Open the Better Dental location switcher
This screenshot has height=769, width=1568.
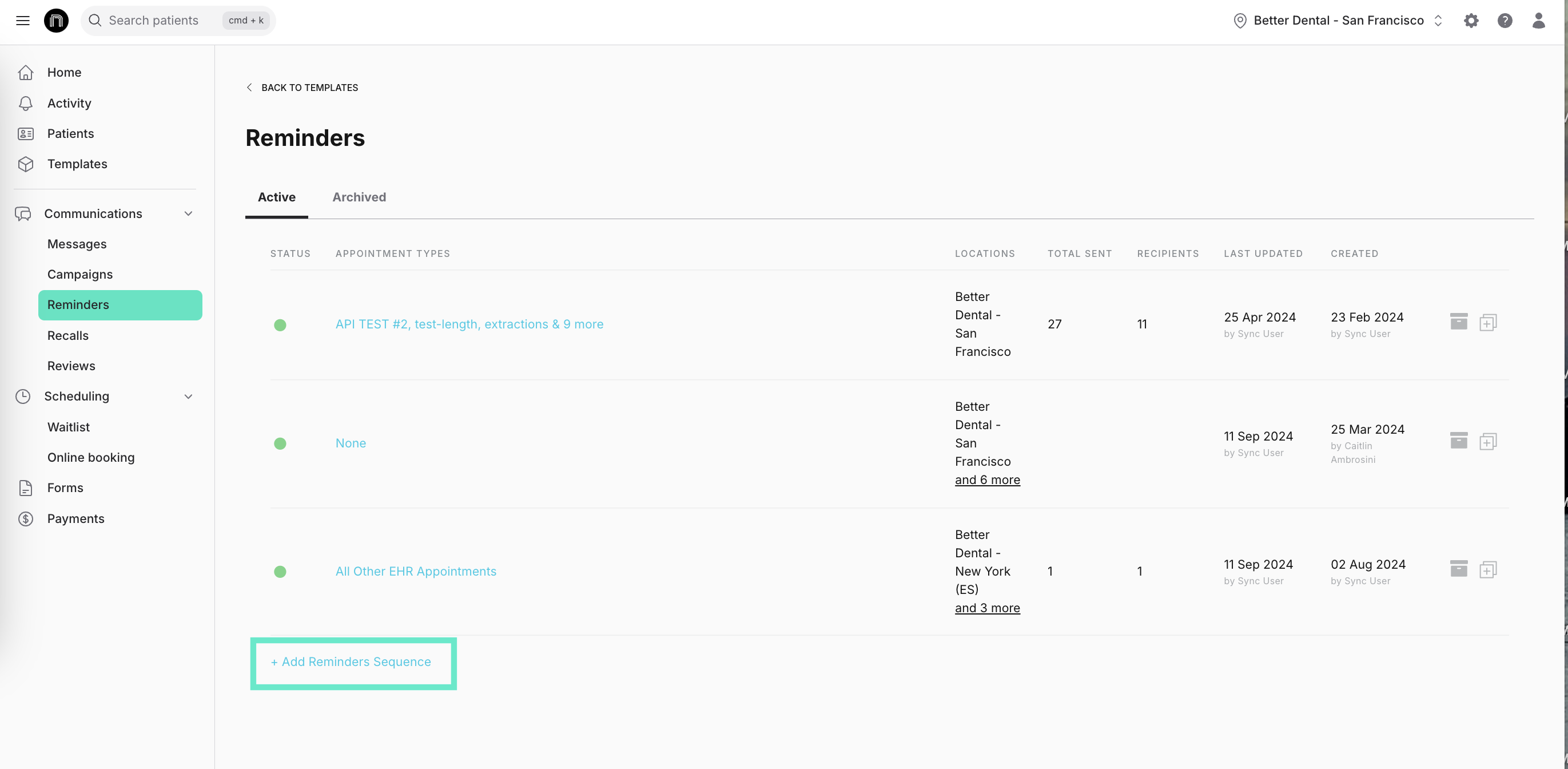tap(1338, 21)
